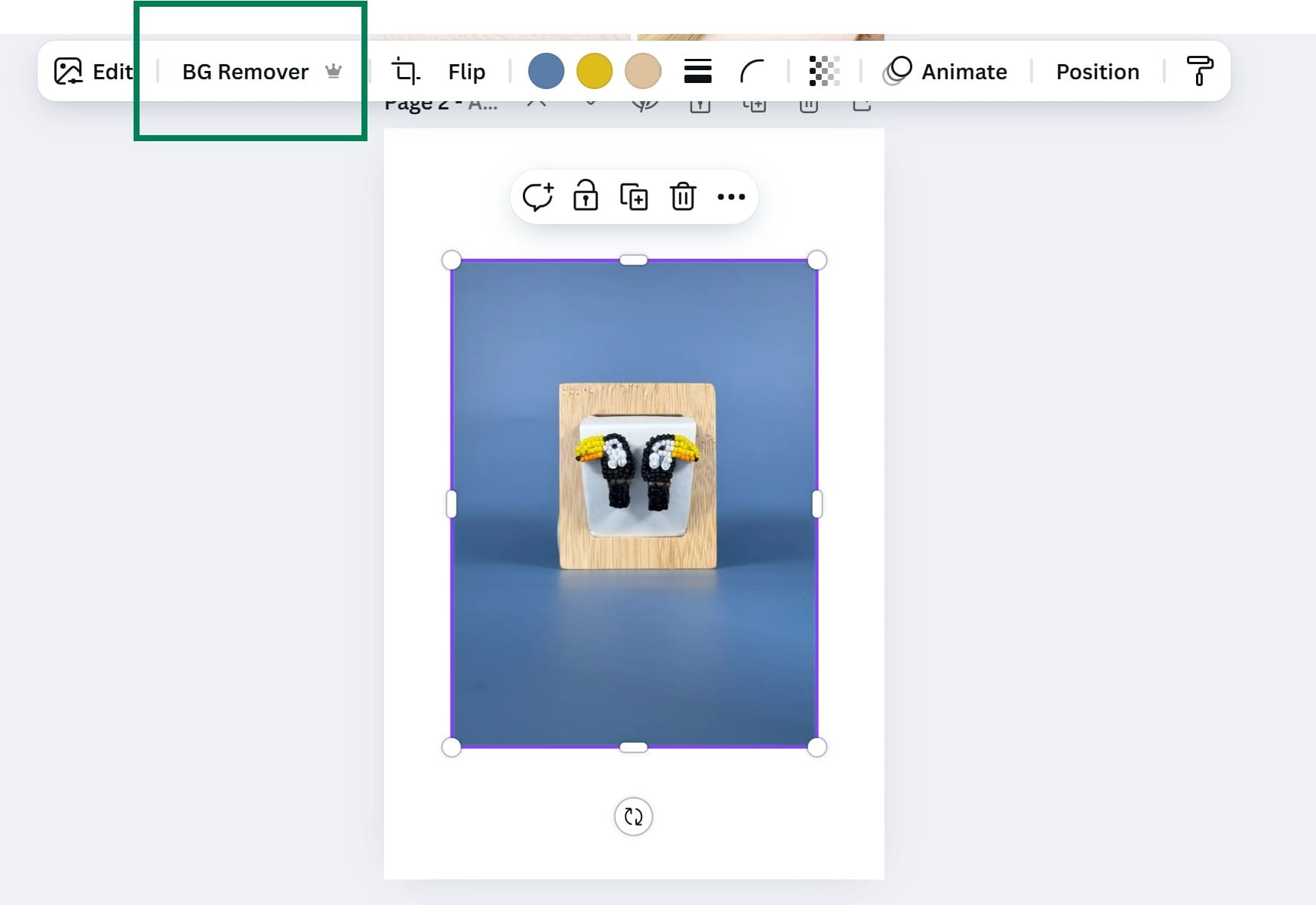Click the left edge crop handle
This screenshot has width=1316, height=905.
(451, 504)
